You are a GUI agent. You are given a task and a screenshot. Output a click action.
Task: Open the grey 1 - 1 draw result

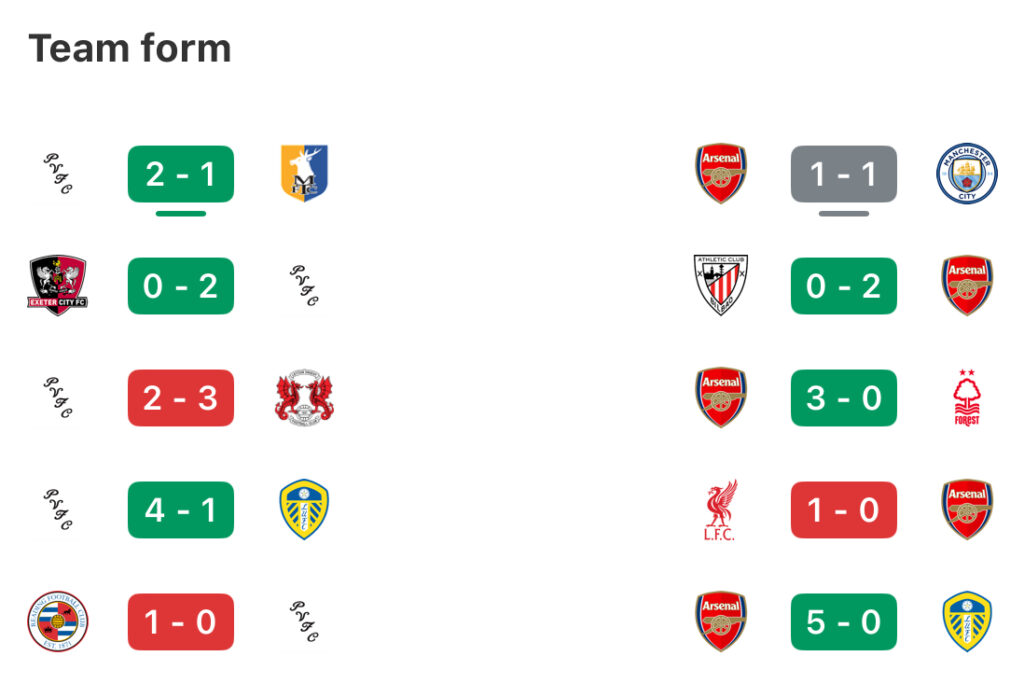pyautogui.click(x=844, y=174)
